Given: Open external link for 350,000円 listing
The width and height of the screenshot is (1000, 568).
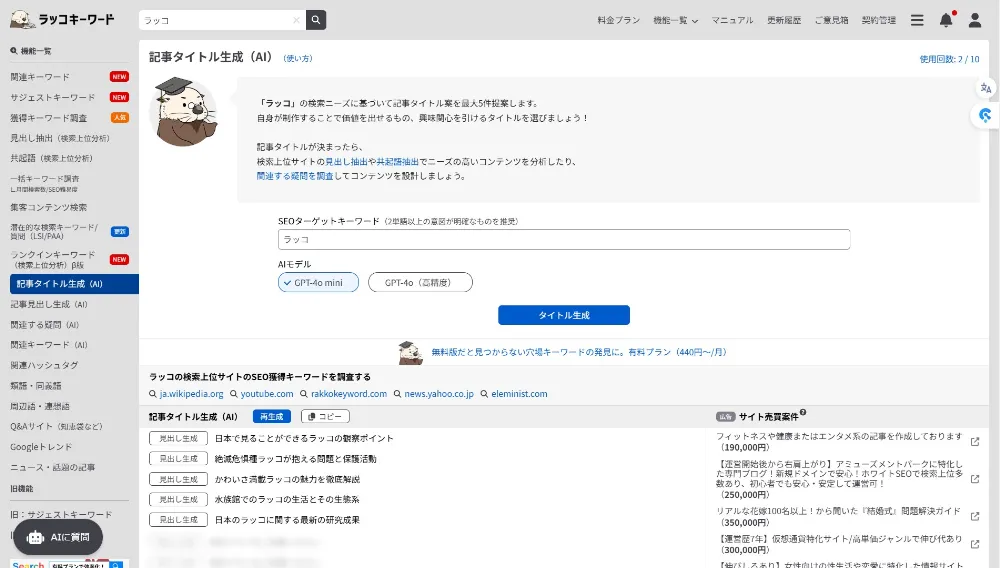Looking at the screenshot, I should point(974,516).
